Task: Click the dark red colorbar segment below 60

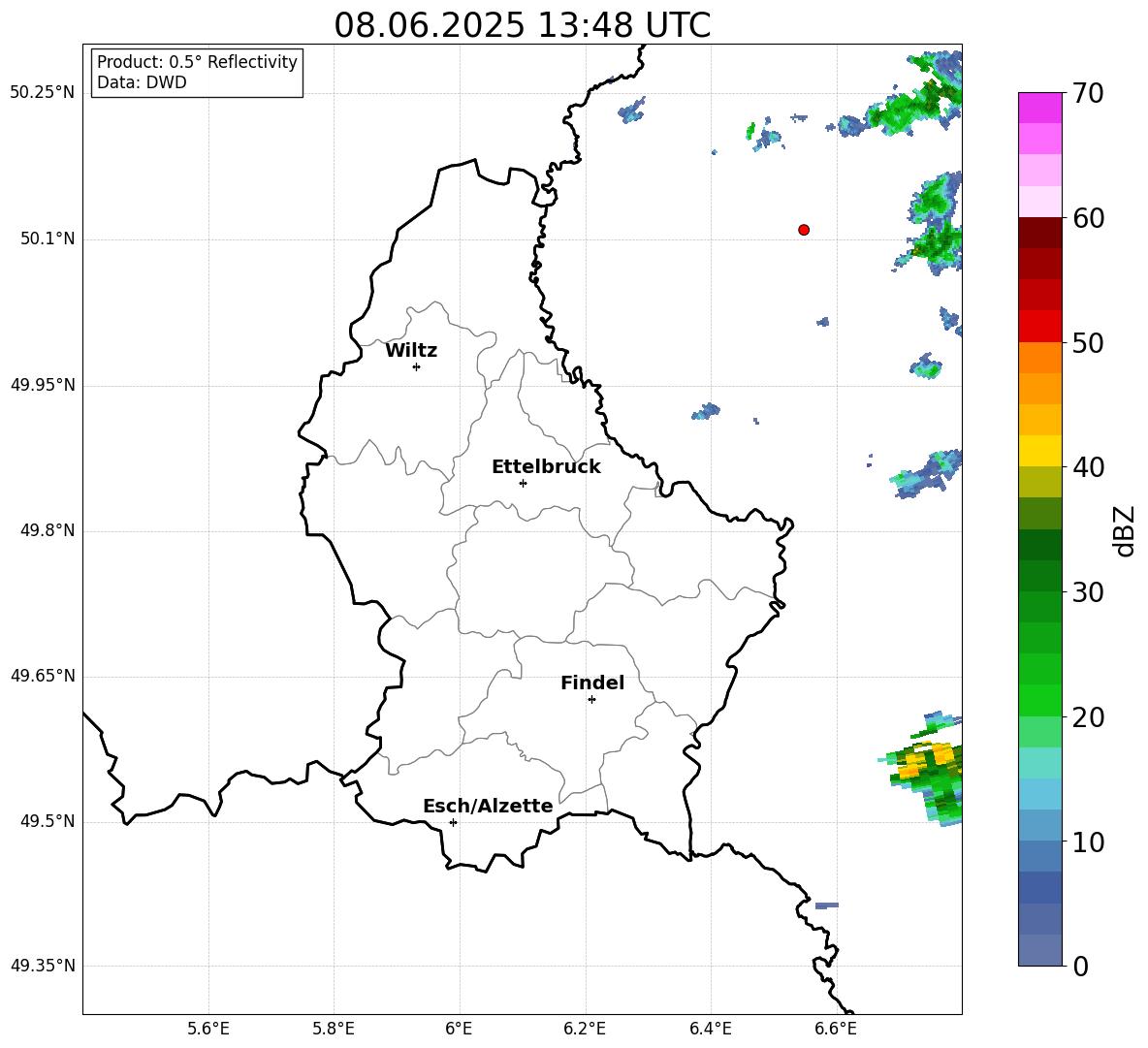Action: point(1039,233)
